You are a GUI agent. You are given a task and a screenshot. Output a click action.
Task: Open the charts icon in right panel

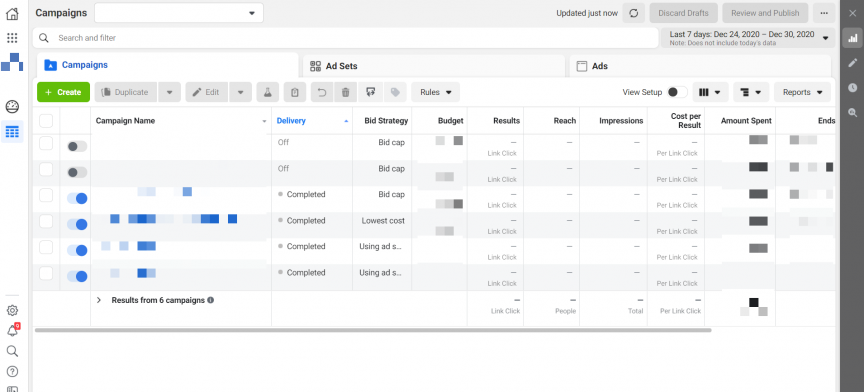click(x=852, y=38)
